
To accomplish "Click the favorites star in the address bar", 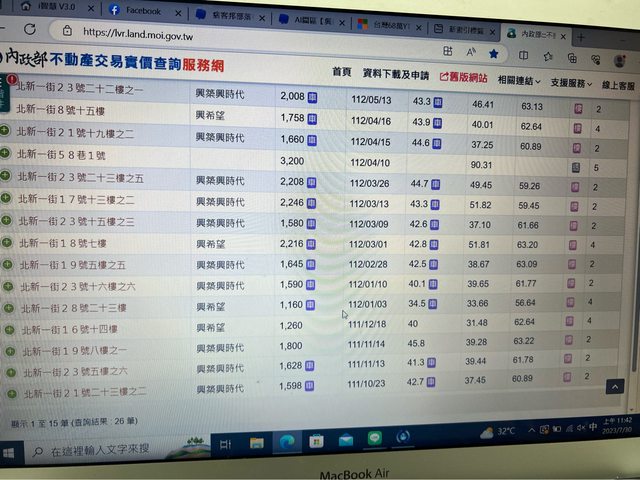I will click(493, 52).
